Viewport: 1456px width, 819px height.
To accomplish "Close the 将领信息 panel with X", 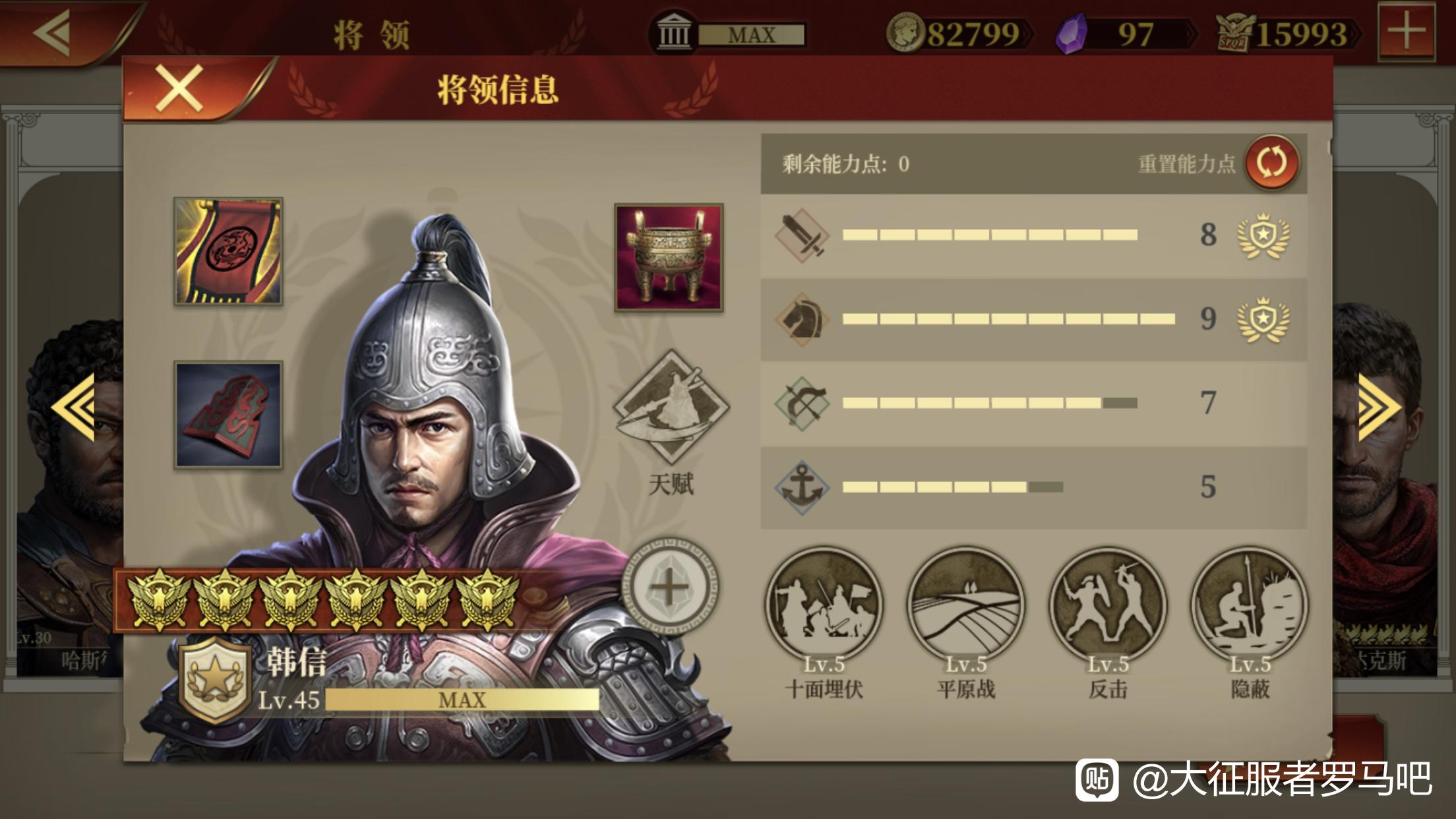I will pos(179,88).
